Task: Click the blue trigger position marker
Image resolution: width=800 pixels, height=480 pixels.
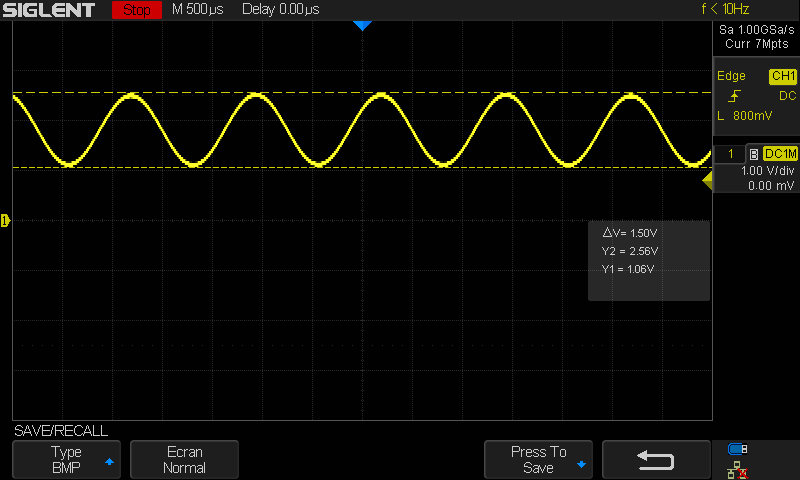Action: (362, 26)
